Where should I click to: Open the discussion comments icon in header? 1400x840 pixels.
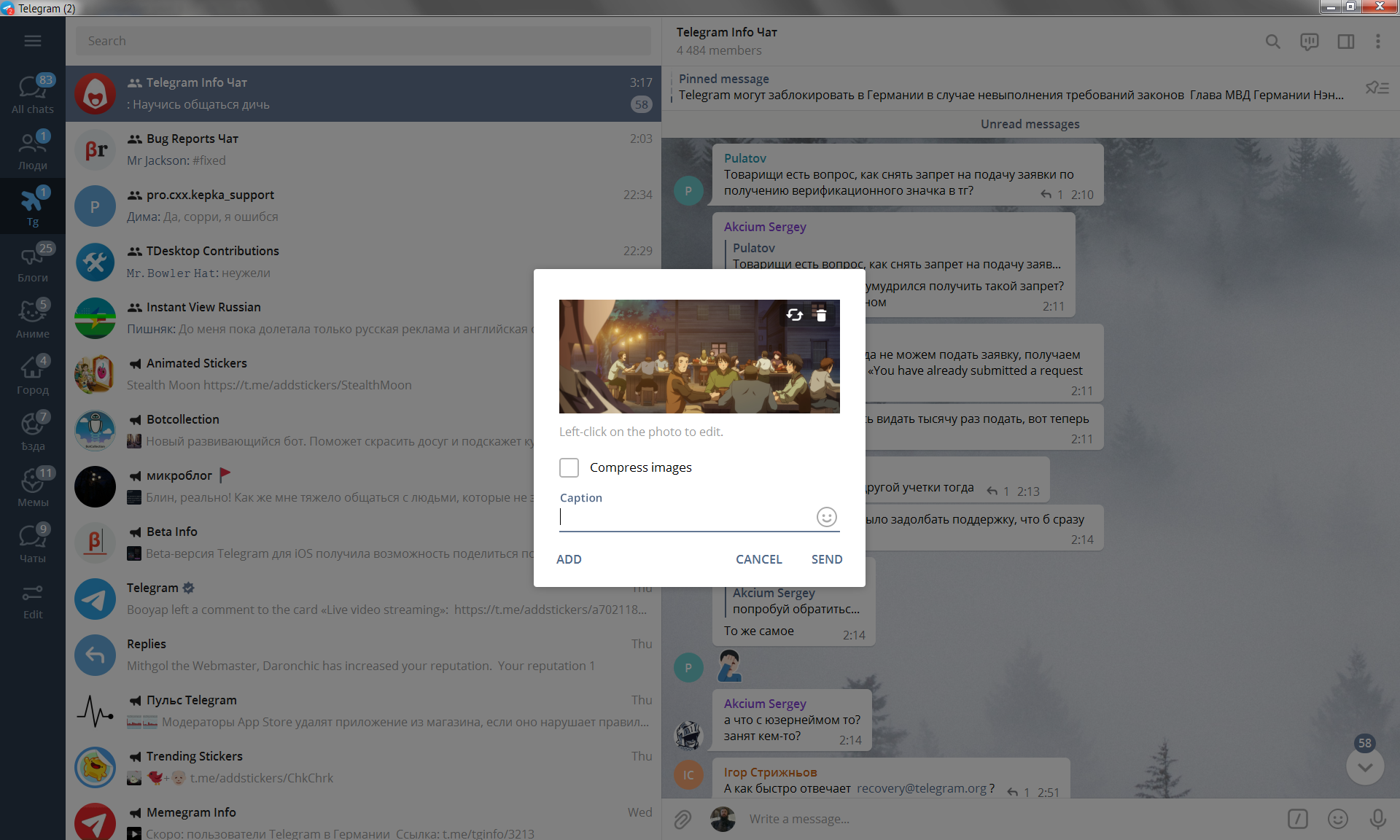[x=1309, y=42]
